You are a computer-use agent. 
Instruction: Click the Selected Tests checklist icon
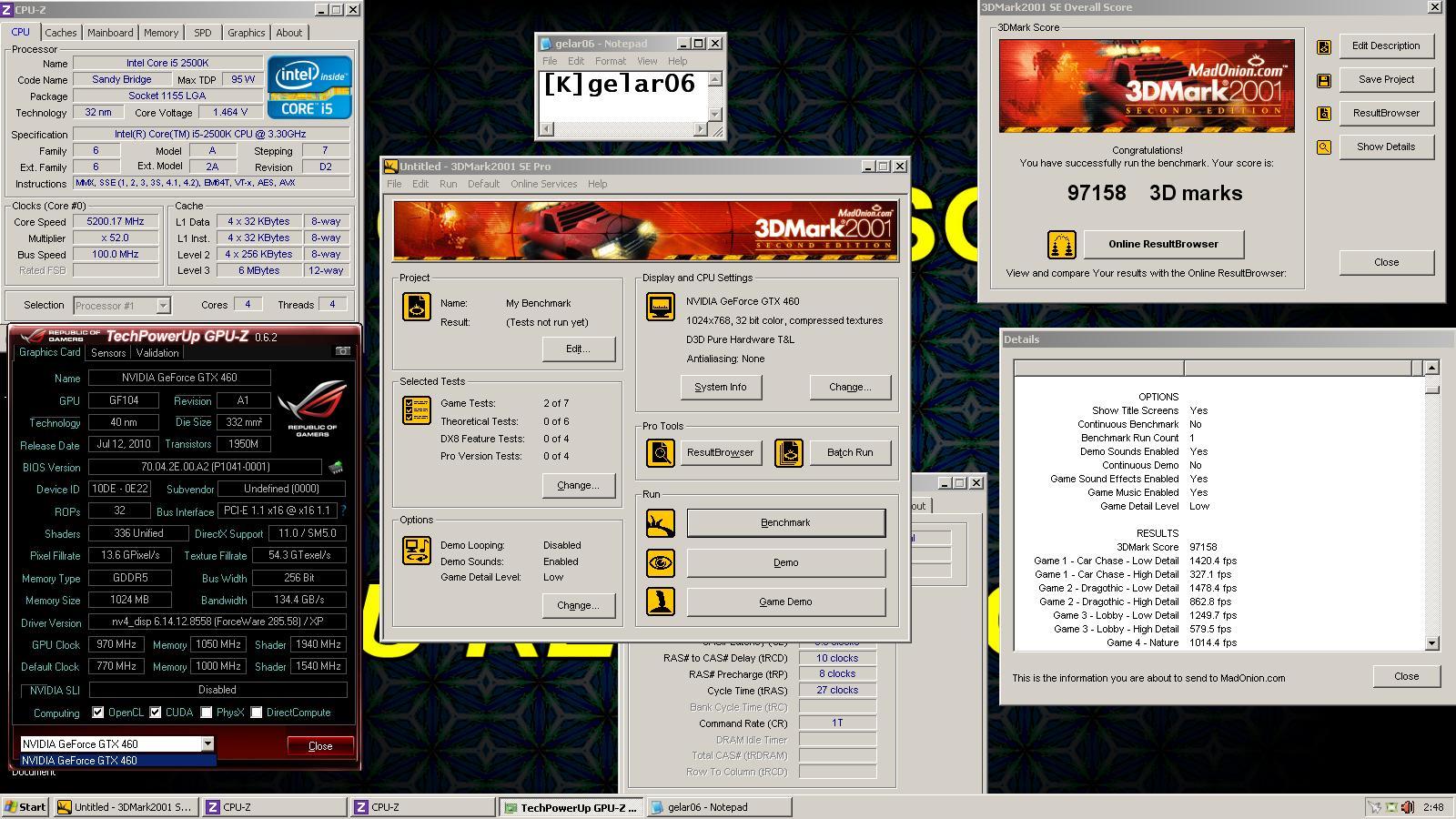coord(417,410)
